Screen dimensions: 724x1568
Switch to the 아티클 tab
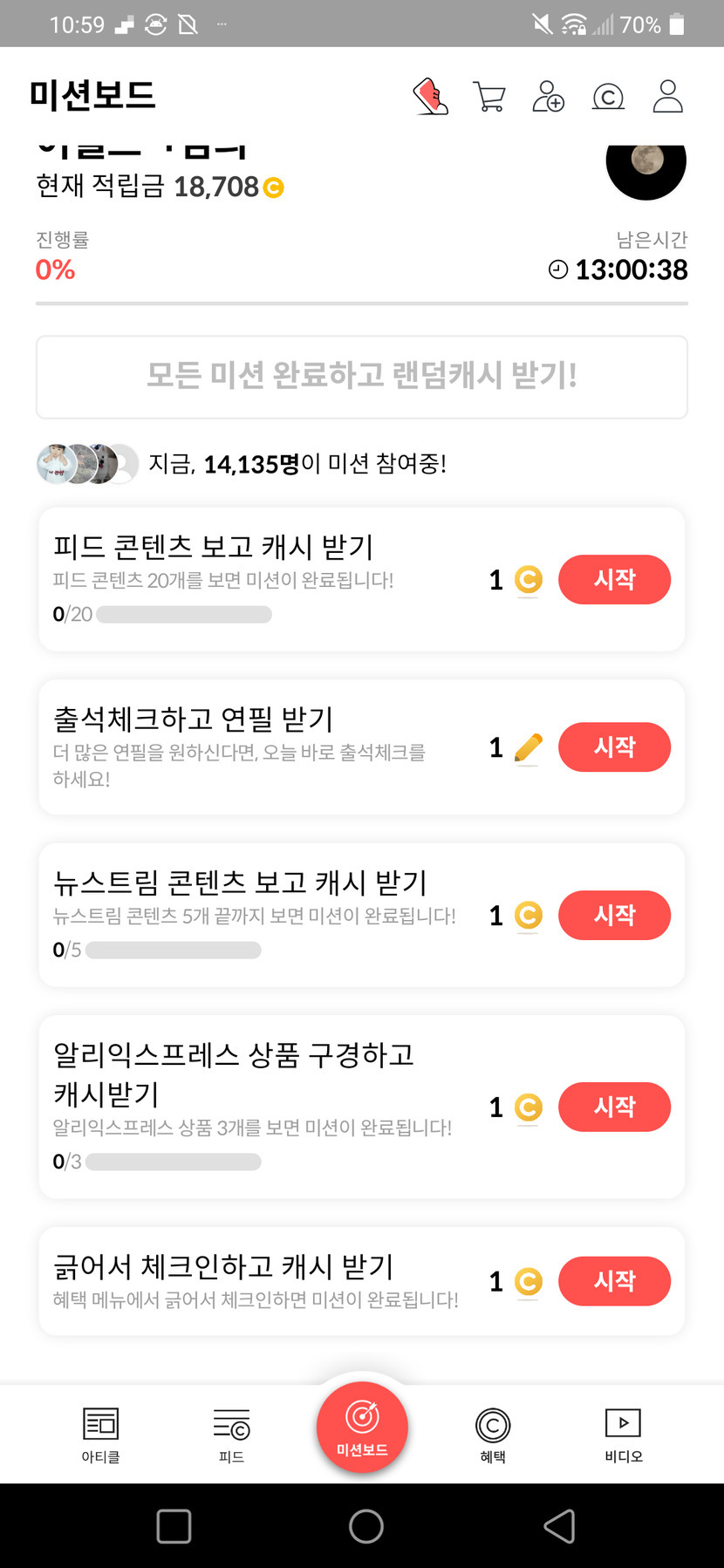coord(100,1435)
